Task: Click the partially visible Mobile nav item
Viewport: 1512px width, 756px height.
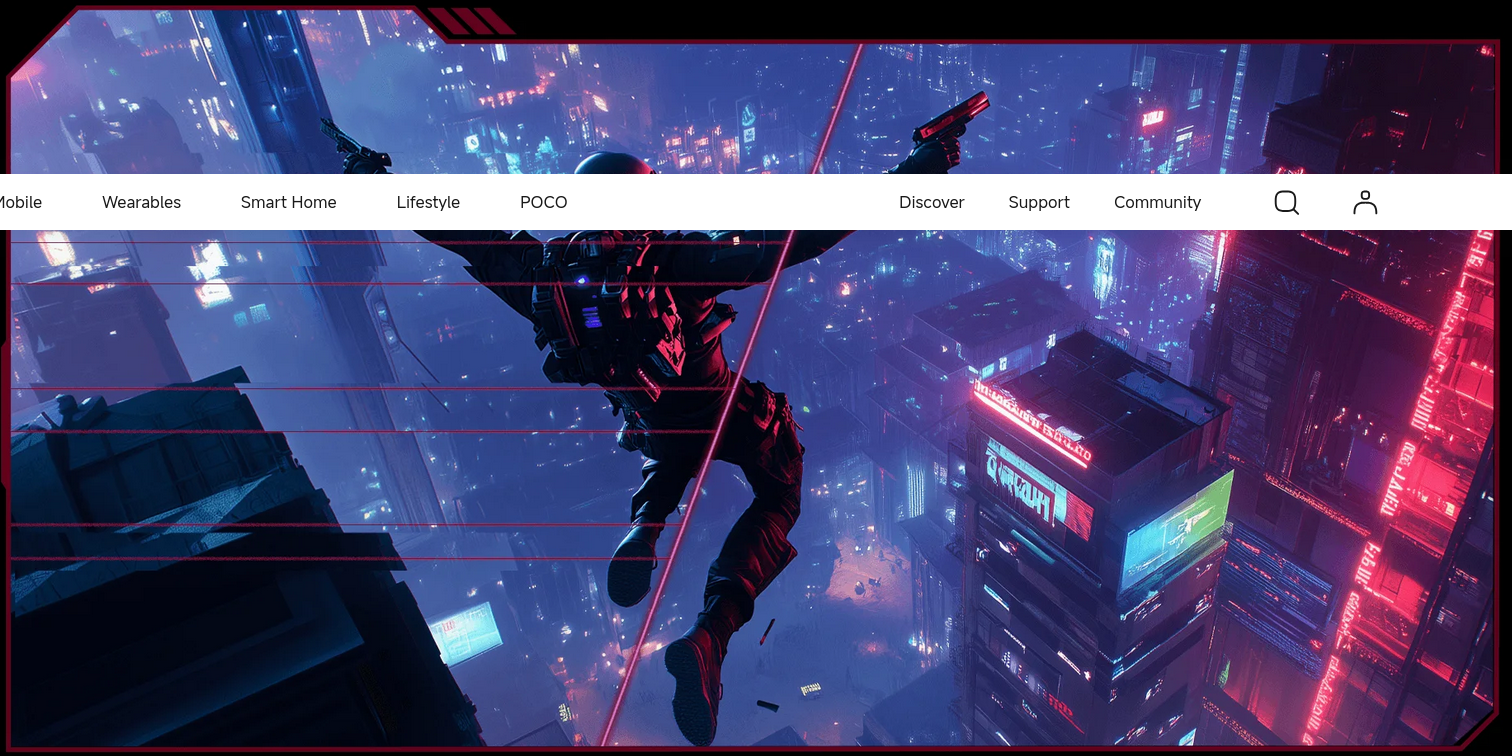Action: pos(20,203)
